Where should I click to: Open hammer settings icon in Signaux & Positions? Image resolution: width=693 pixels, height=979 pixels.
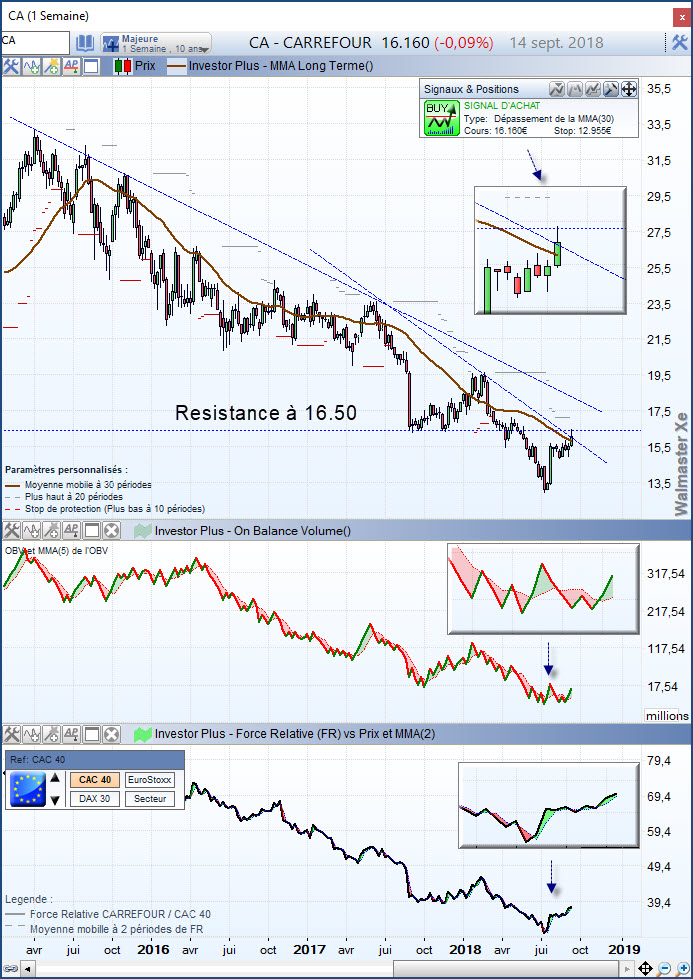pyautogui.click(x=611, y=89)
